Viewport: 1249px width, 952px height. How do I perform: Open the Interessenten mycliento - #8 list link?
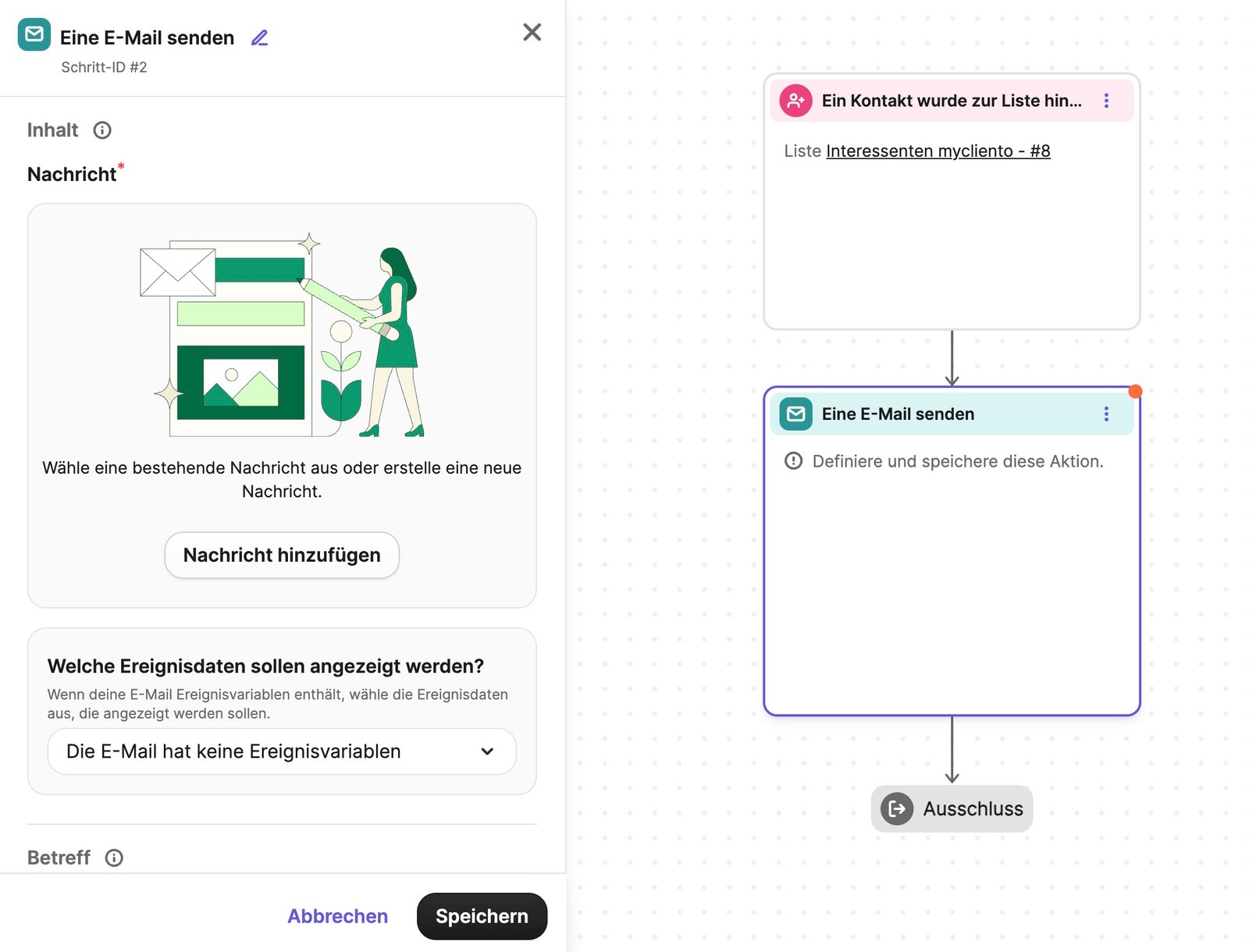(938, 151)
